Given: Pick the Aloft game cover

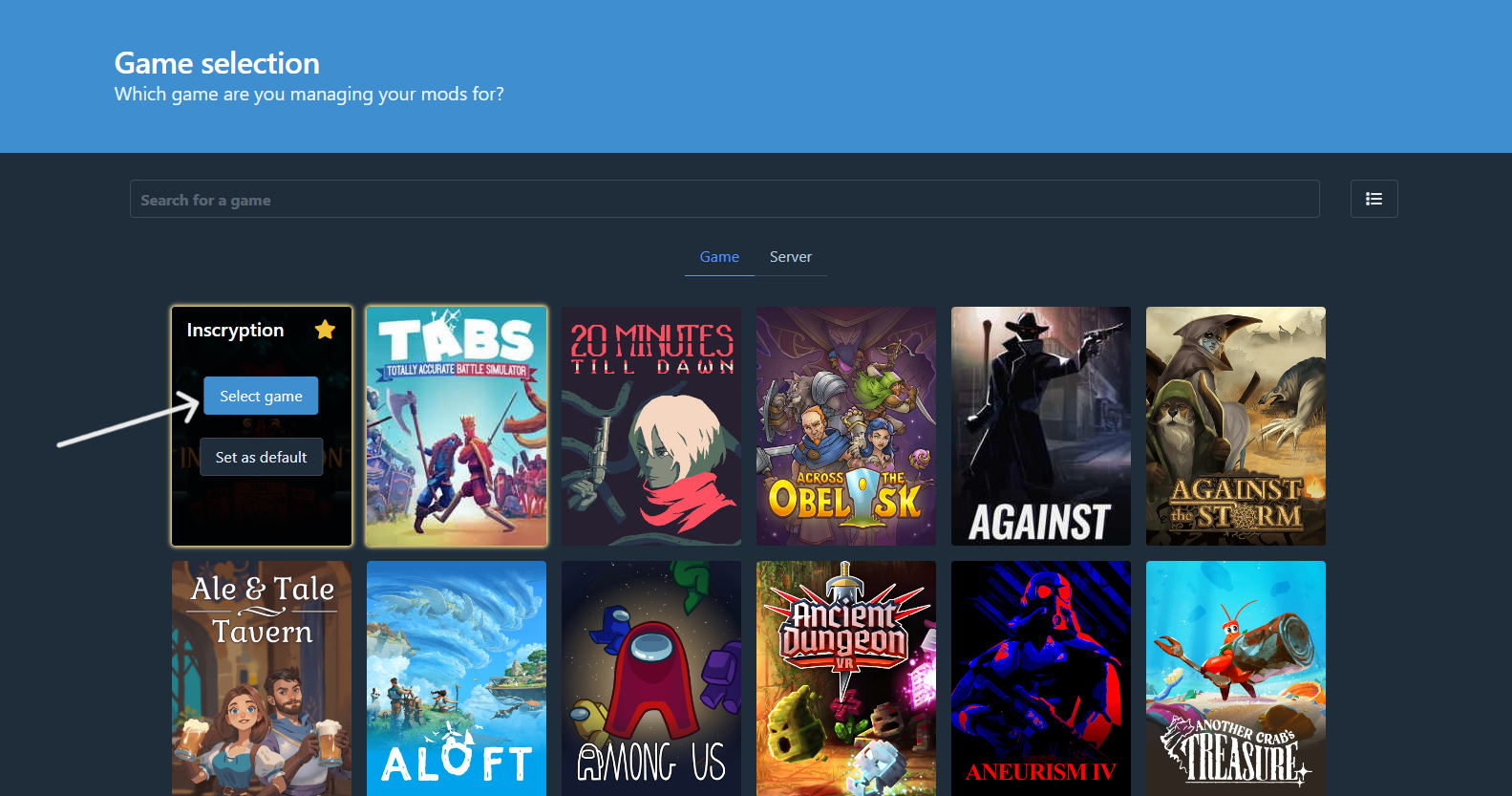Looking at the screenshot, I should coord(457,678).
